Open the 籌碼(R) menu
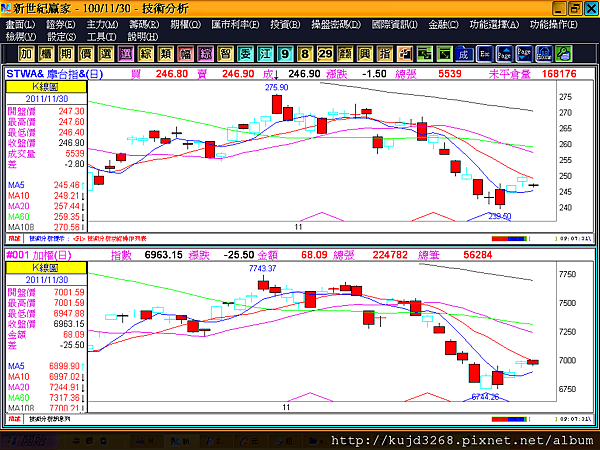Screen dimensions: 600x450 (144, 24)
